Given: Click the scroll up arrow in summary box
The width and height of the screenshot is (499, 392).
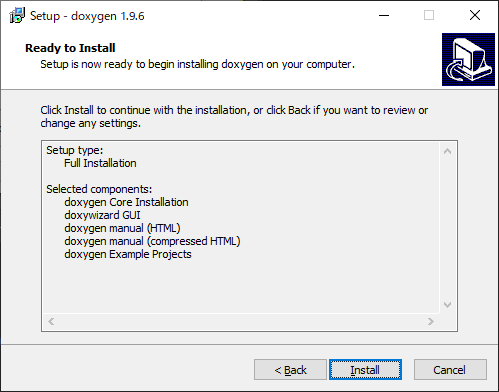Looking at the screenshot, I should (x=447, y=151).
